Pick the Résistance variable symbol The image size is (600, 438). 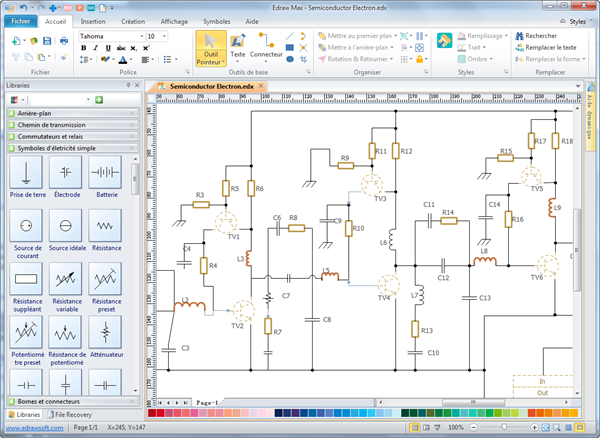coord(65,279)
